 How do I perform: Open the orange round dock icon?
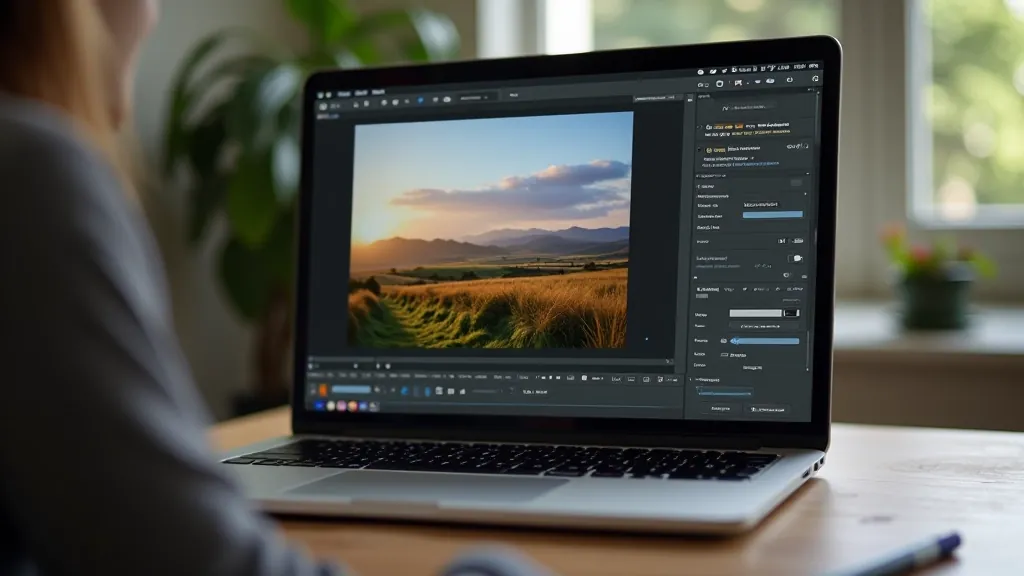pos(353,406)
